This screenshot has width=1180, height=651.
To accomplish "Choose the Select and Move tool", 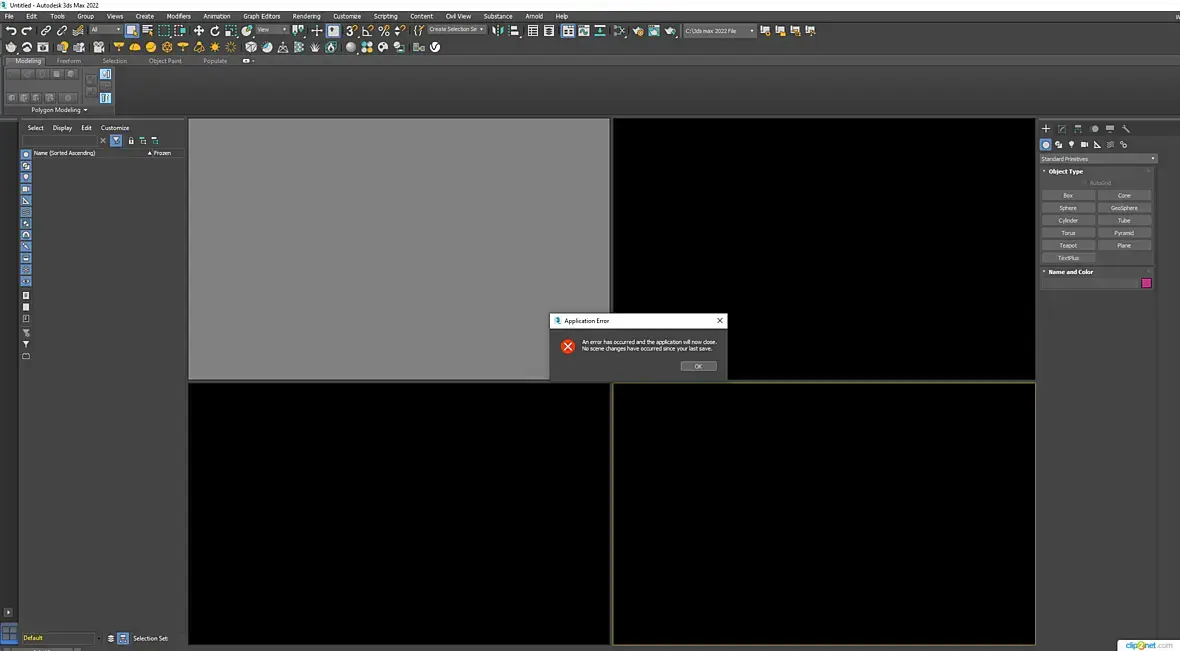I will click(x=199, y=31).
